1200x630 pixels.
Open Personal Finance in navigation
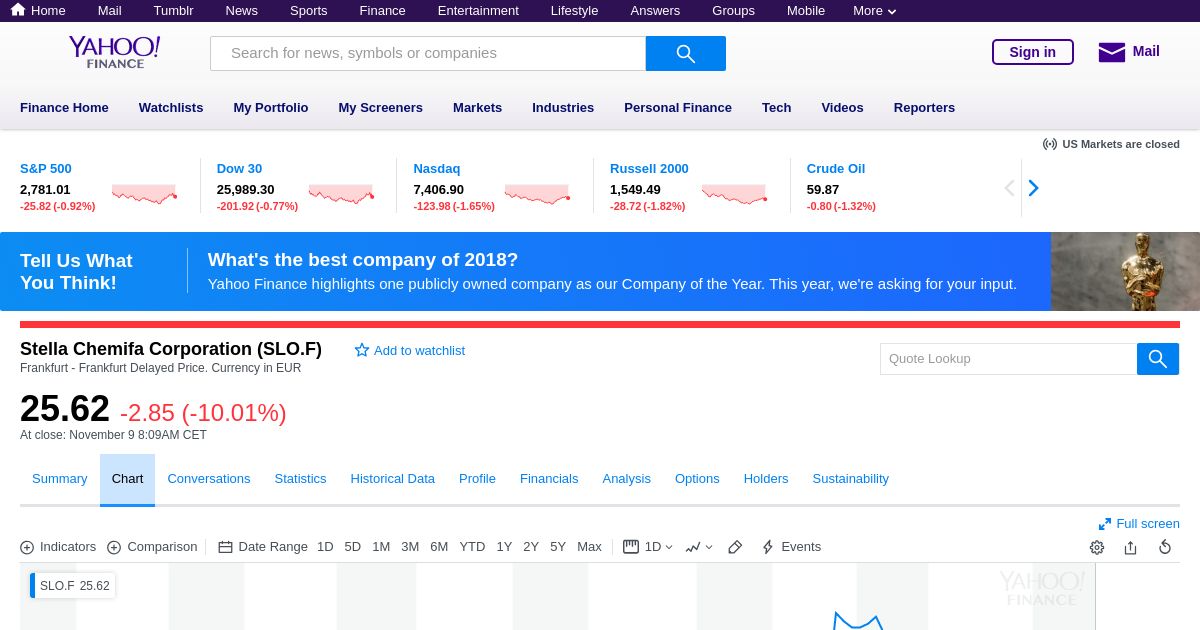(678, 107)
